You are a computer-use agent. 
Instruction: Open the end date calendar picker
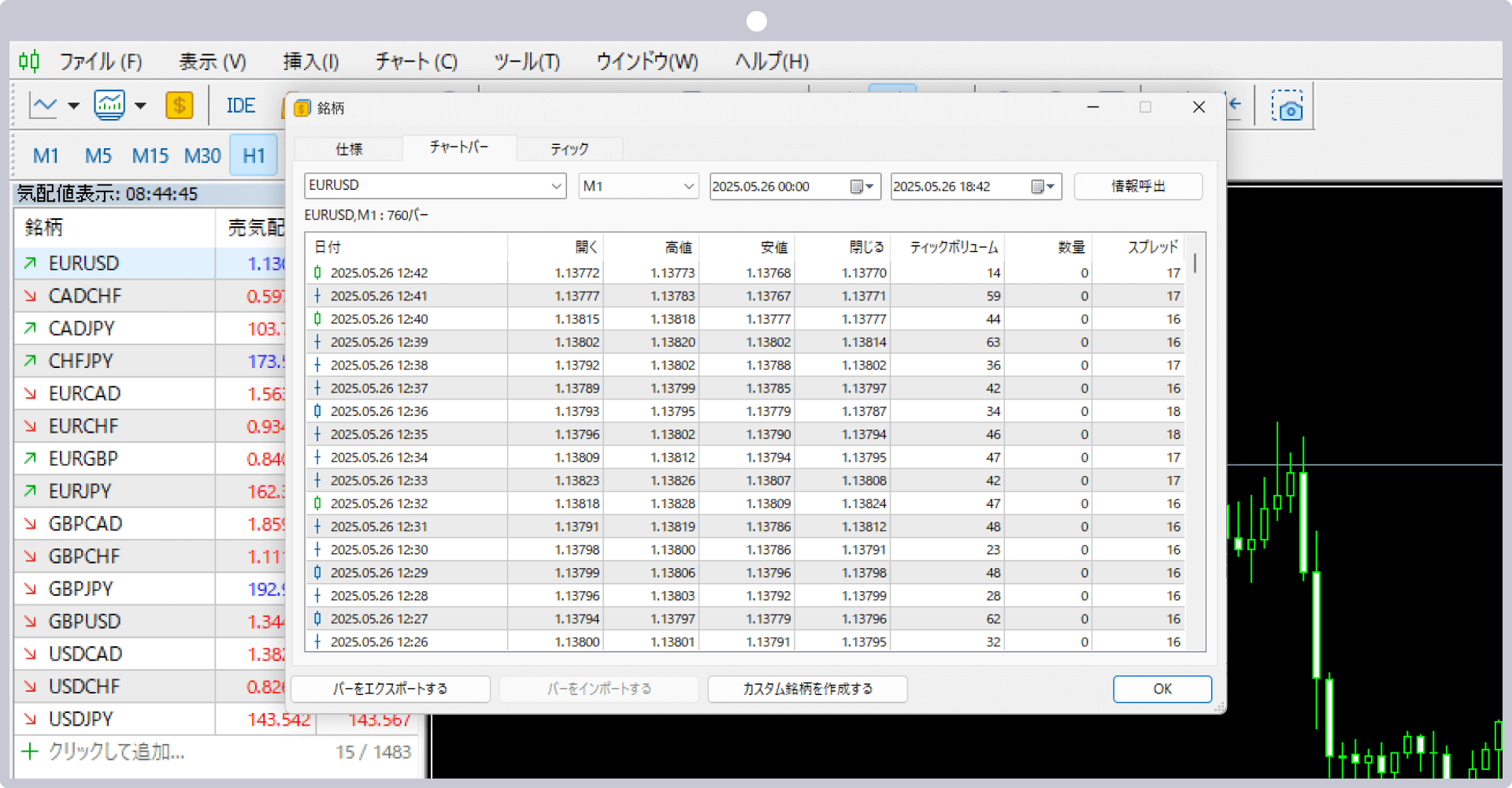click(x=1043, y=187)
